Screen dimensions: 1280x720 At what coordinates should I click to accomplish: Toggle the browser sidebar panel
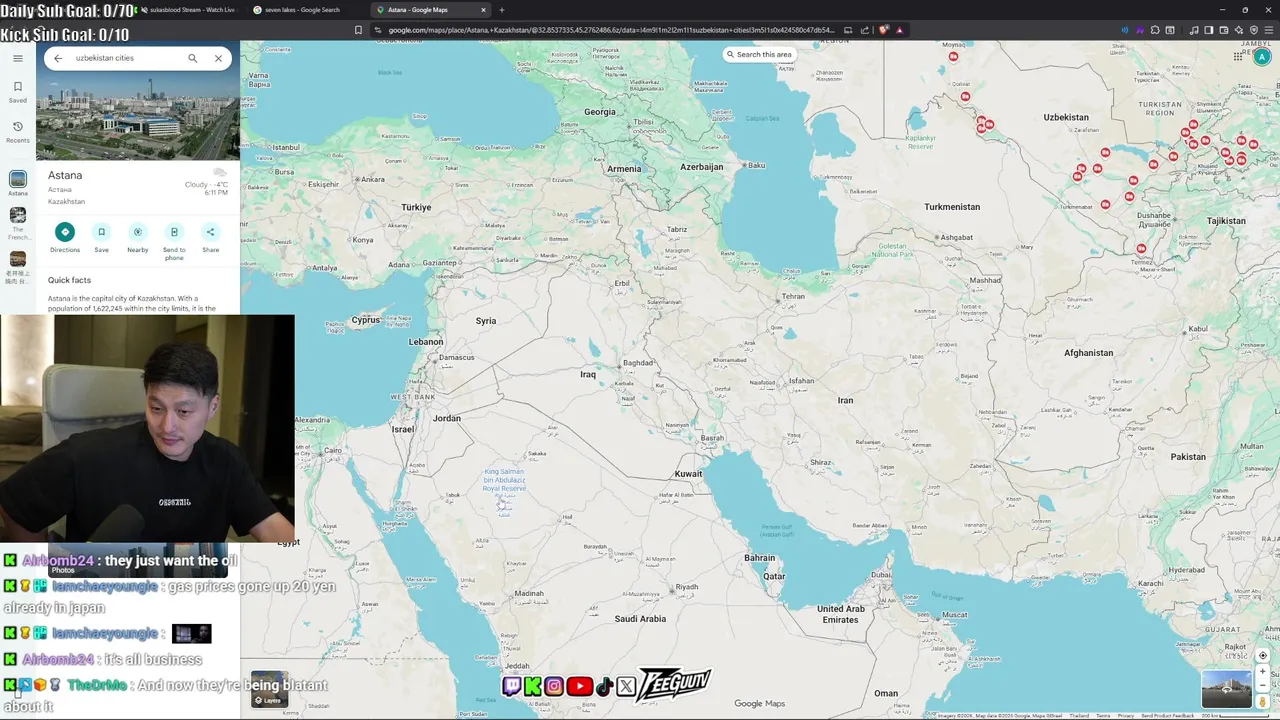point(1209,30)
